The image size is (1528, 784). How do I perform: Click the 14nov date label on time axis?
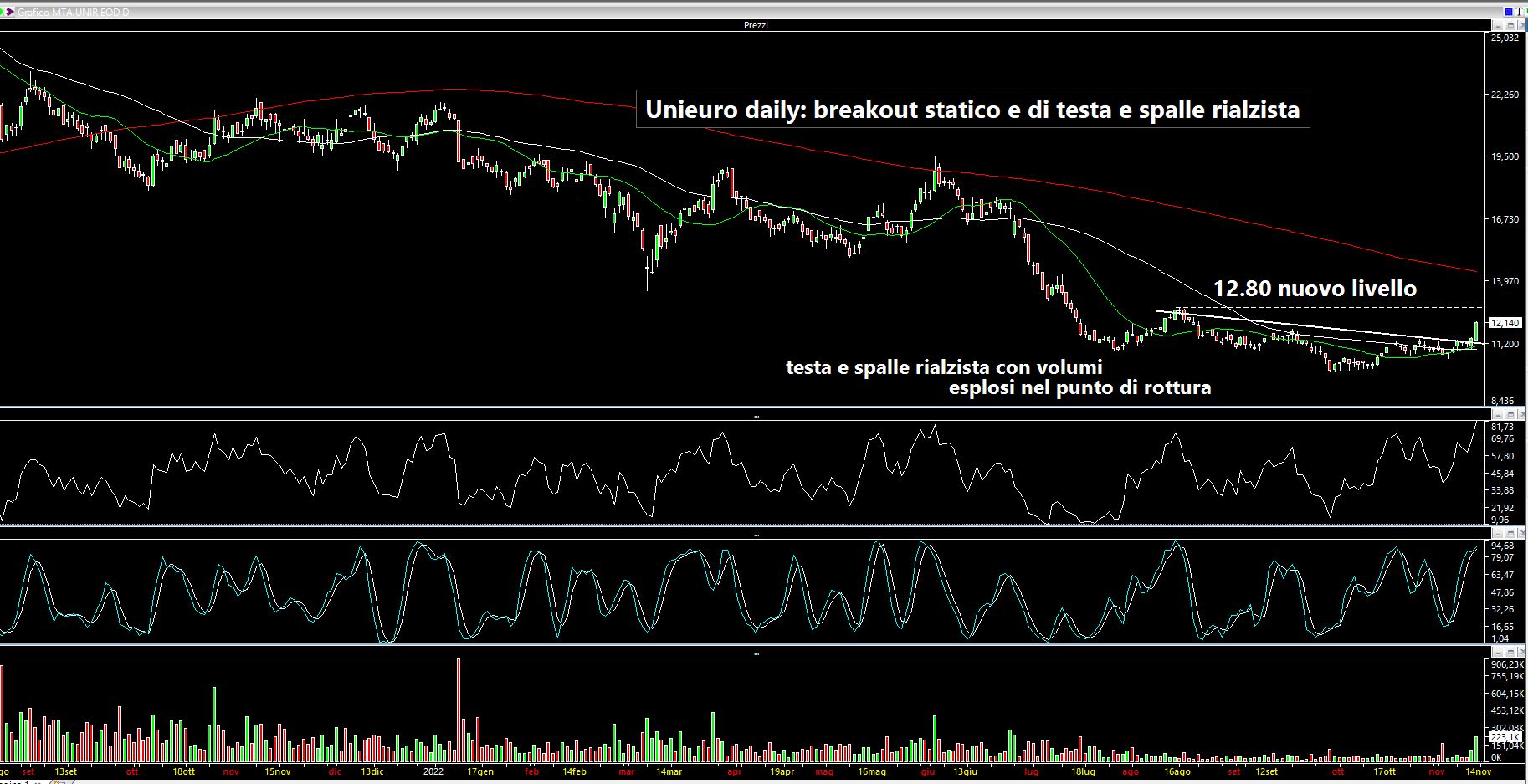click(x=1479, y=771)
